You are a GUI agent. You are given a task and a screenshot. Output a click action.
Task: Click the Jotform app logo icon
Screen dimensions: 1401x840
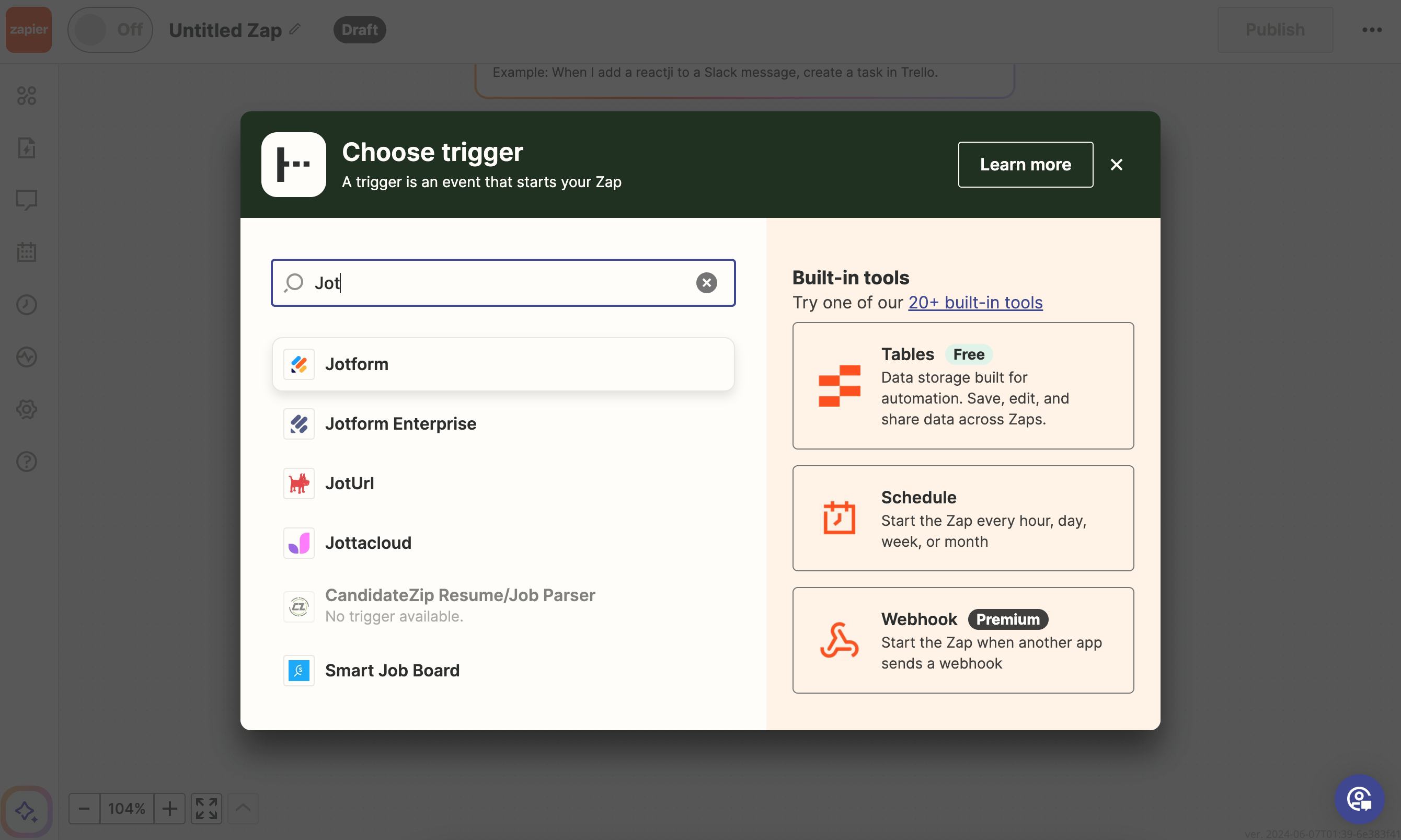(x=299, y=364)
